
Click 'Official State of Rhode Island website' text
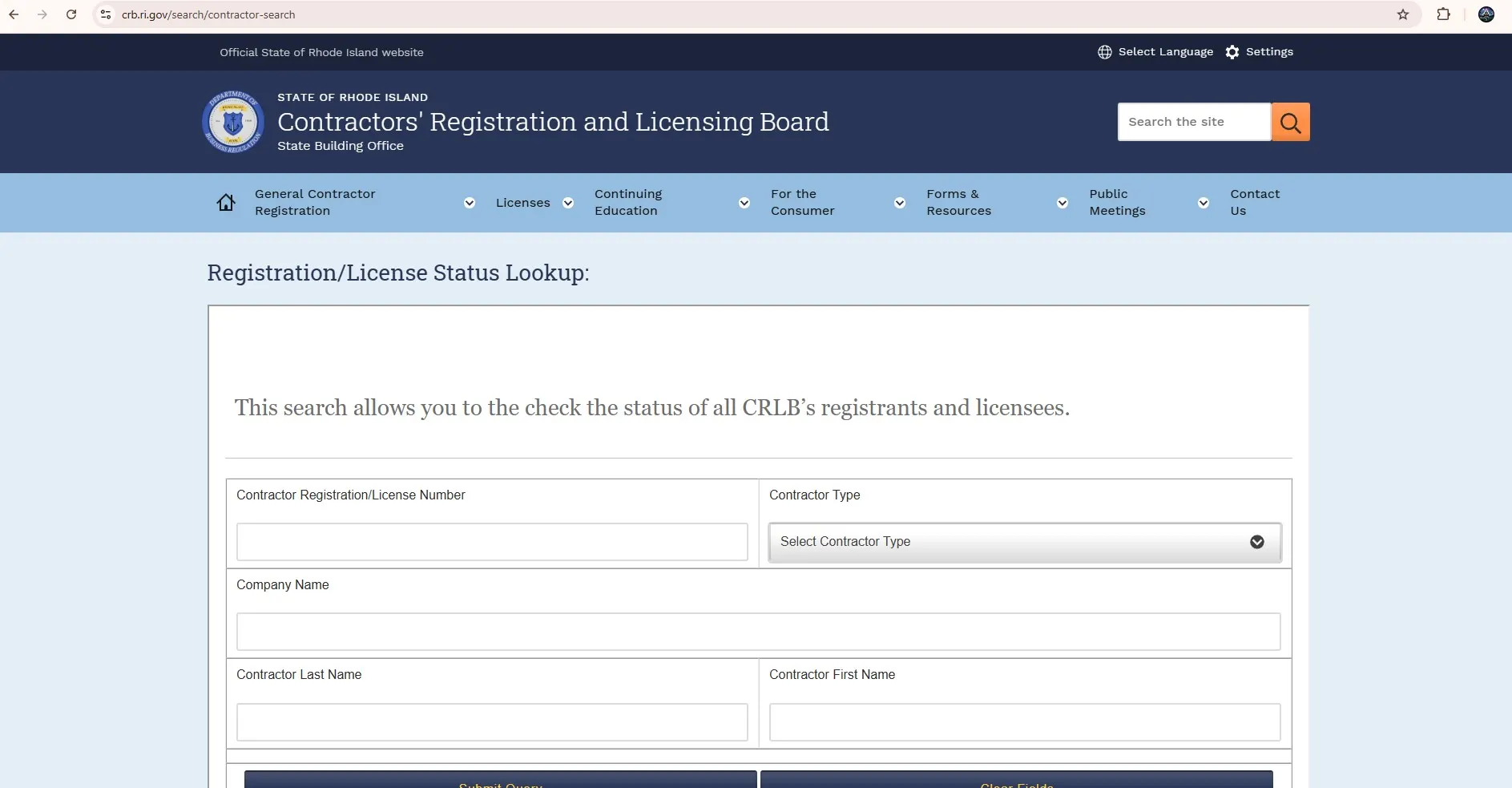321,52
